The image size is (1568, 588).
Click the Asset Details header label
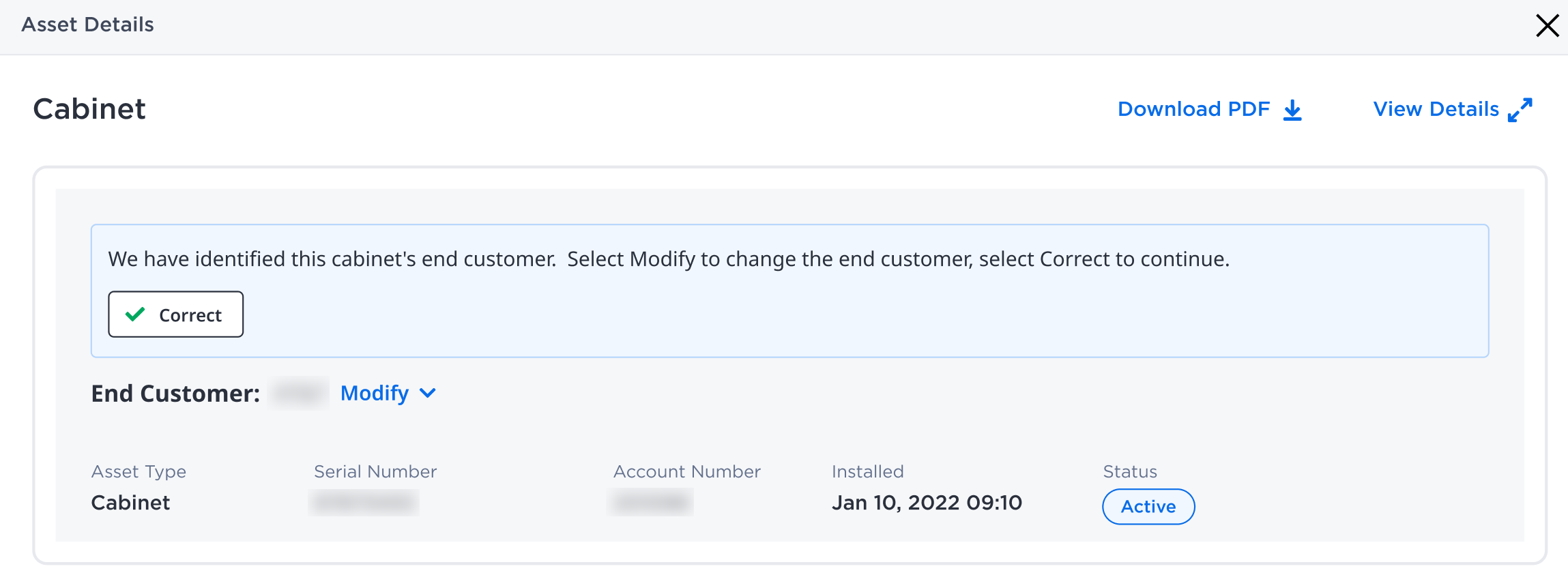pos(87,25)
